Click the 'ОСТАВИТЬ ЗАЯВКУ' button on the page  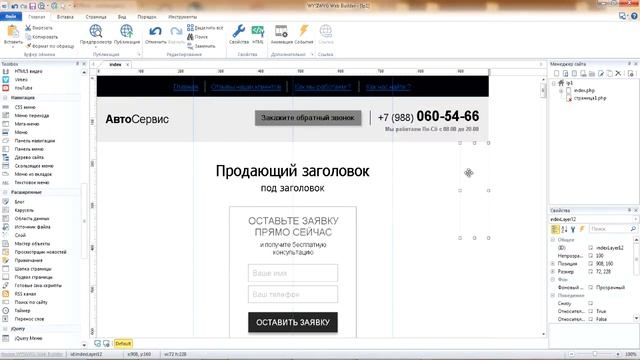(x=293, y=322)
